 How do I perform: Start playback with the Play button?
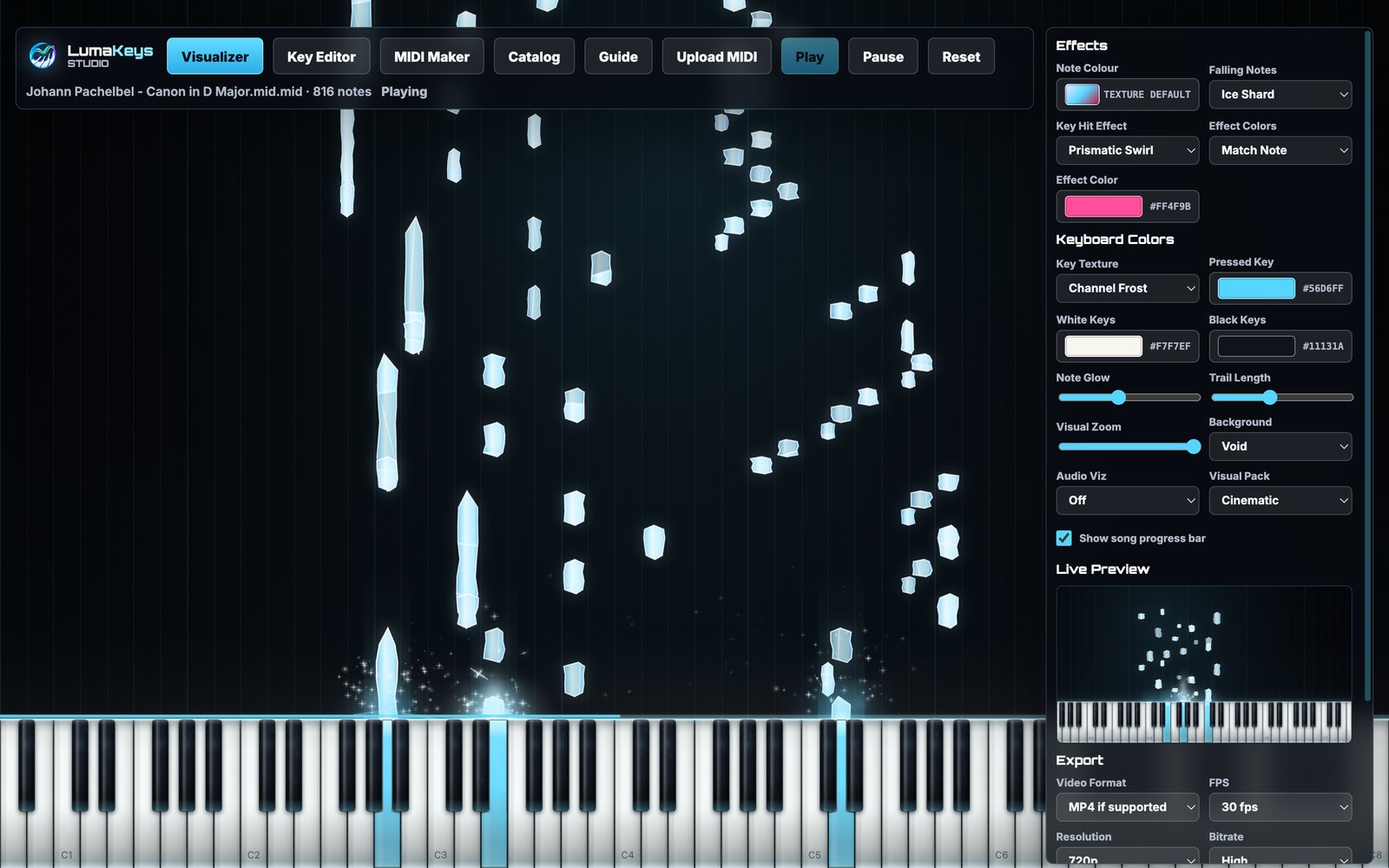coord(809,56)
